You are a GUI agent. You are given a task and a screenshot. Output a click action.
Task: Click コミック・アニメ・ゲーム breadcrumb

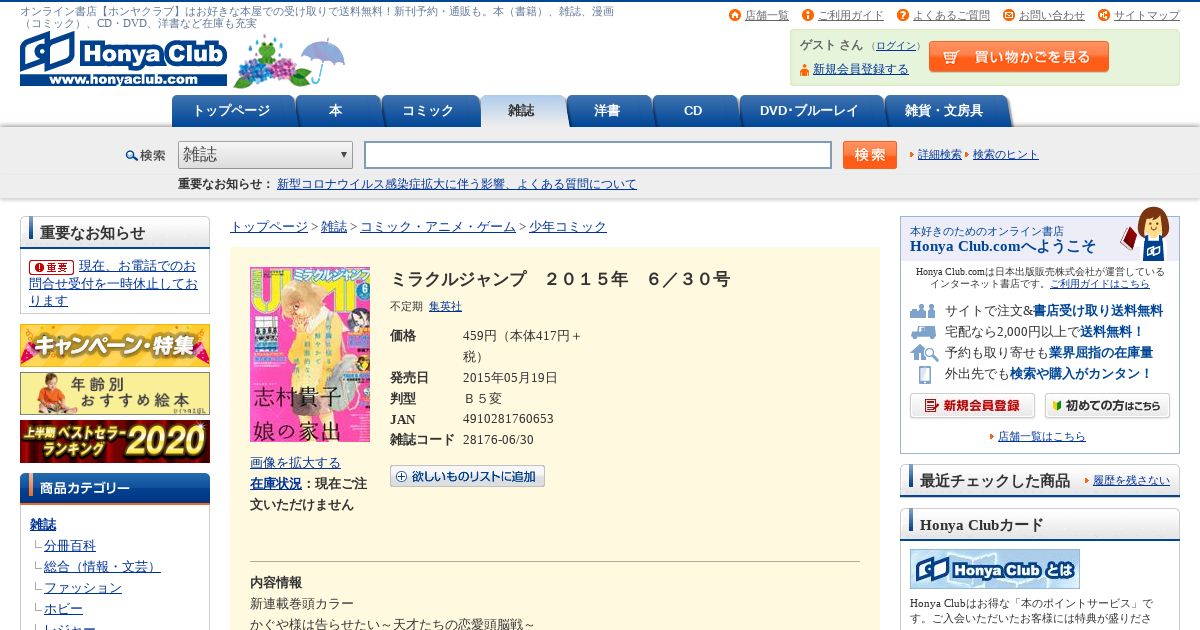click(438, 227)
